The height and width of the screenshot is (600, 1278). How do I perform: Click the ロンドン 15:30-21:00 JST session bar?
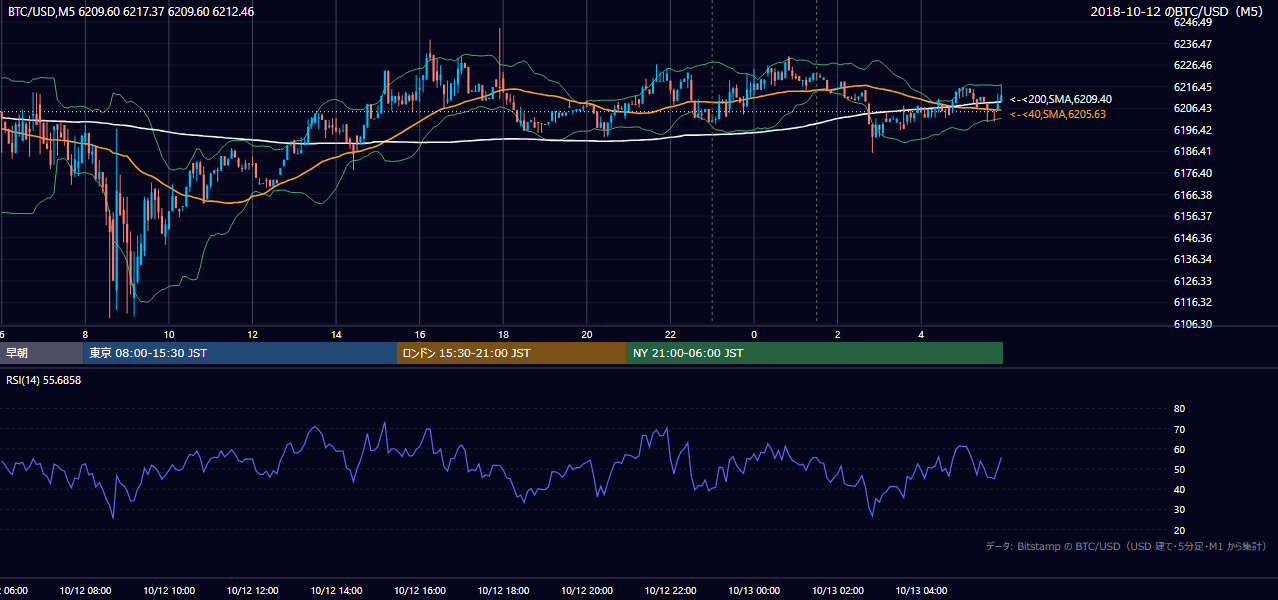pyautogui.click(x=512, y=353)
